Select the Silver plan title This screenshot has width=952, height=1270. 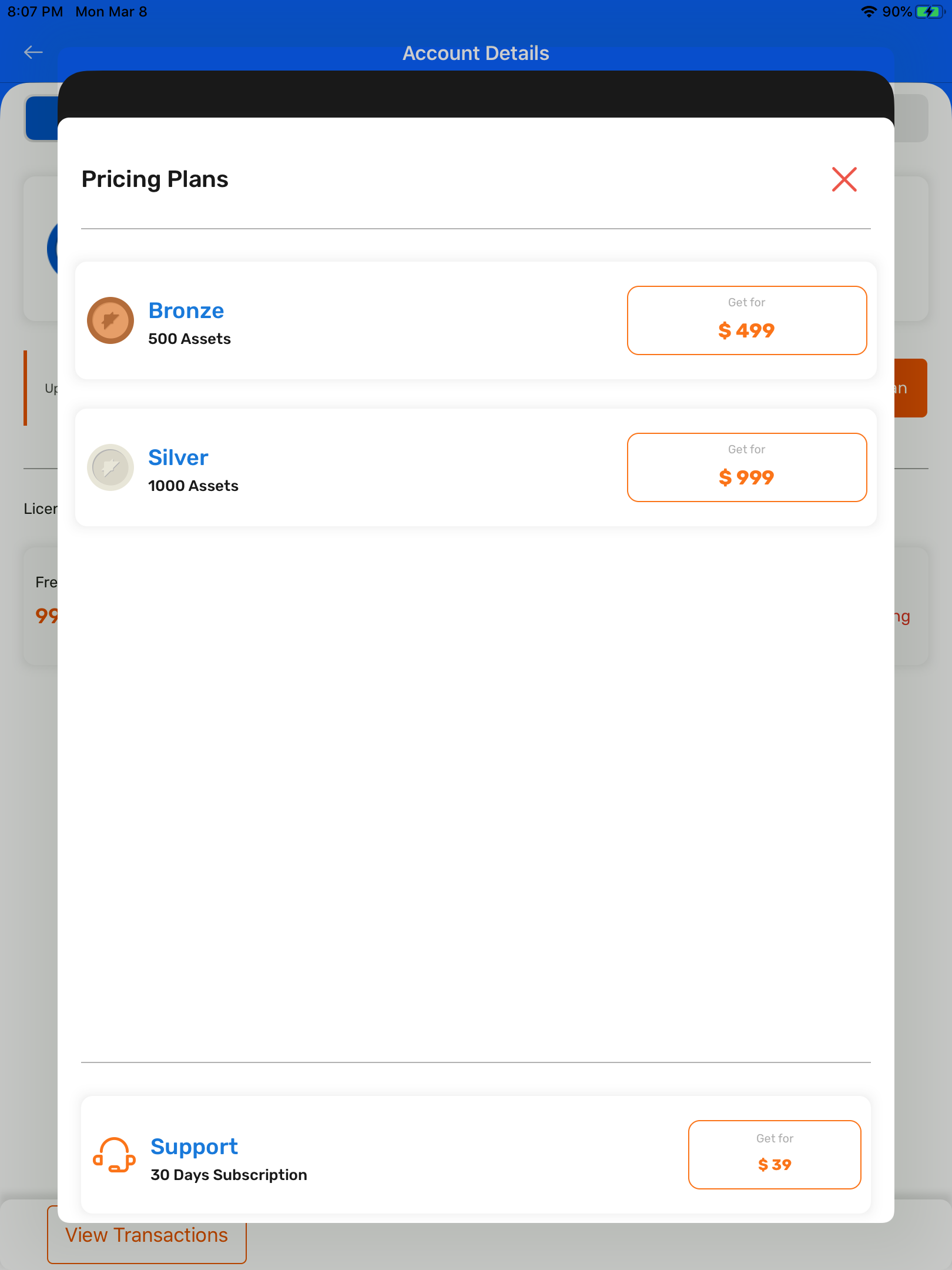point(178,457)
